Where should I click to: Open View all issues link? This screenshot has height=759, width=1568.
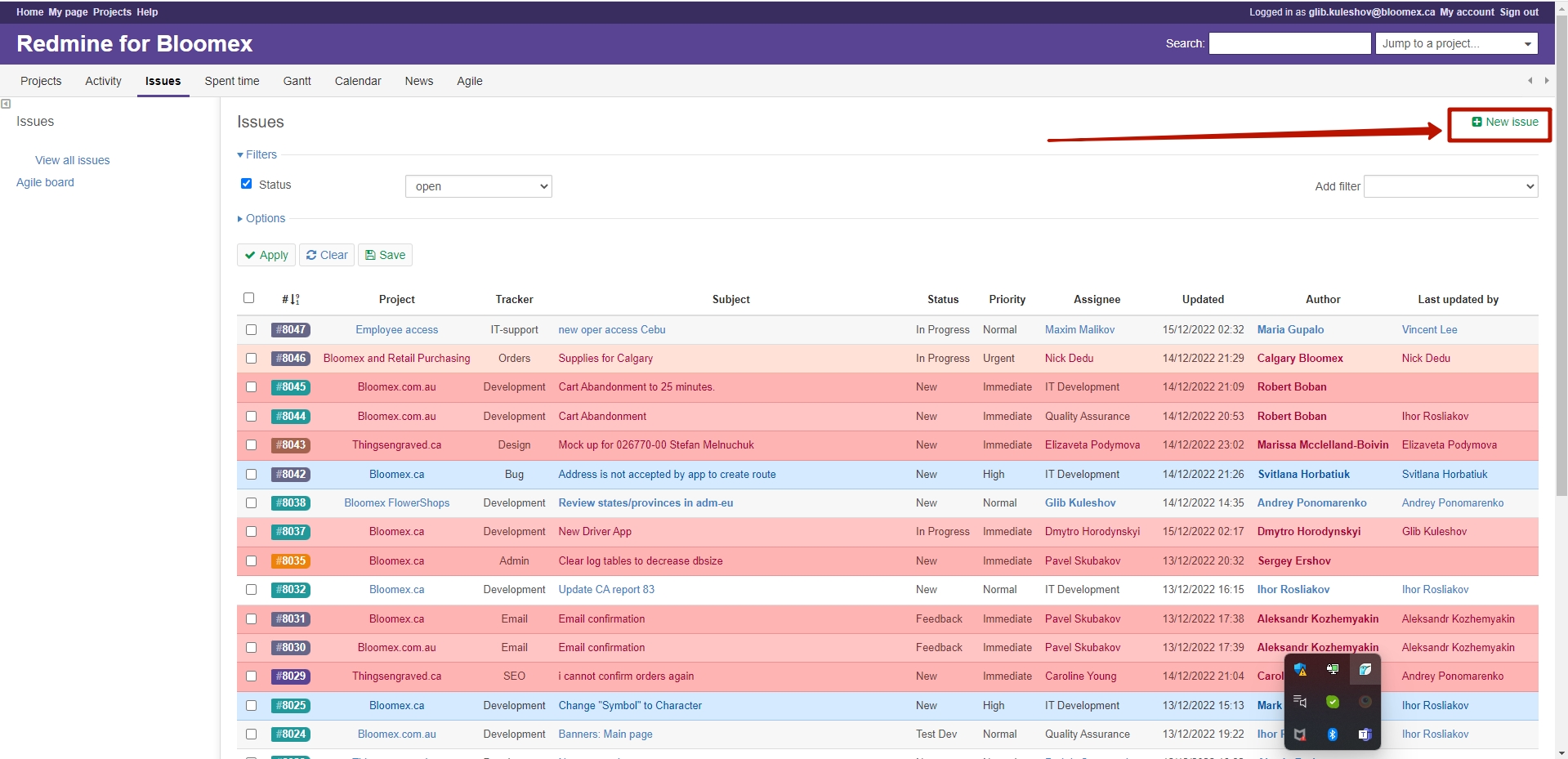pyautogui.click(x=72, y=161)
